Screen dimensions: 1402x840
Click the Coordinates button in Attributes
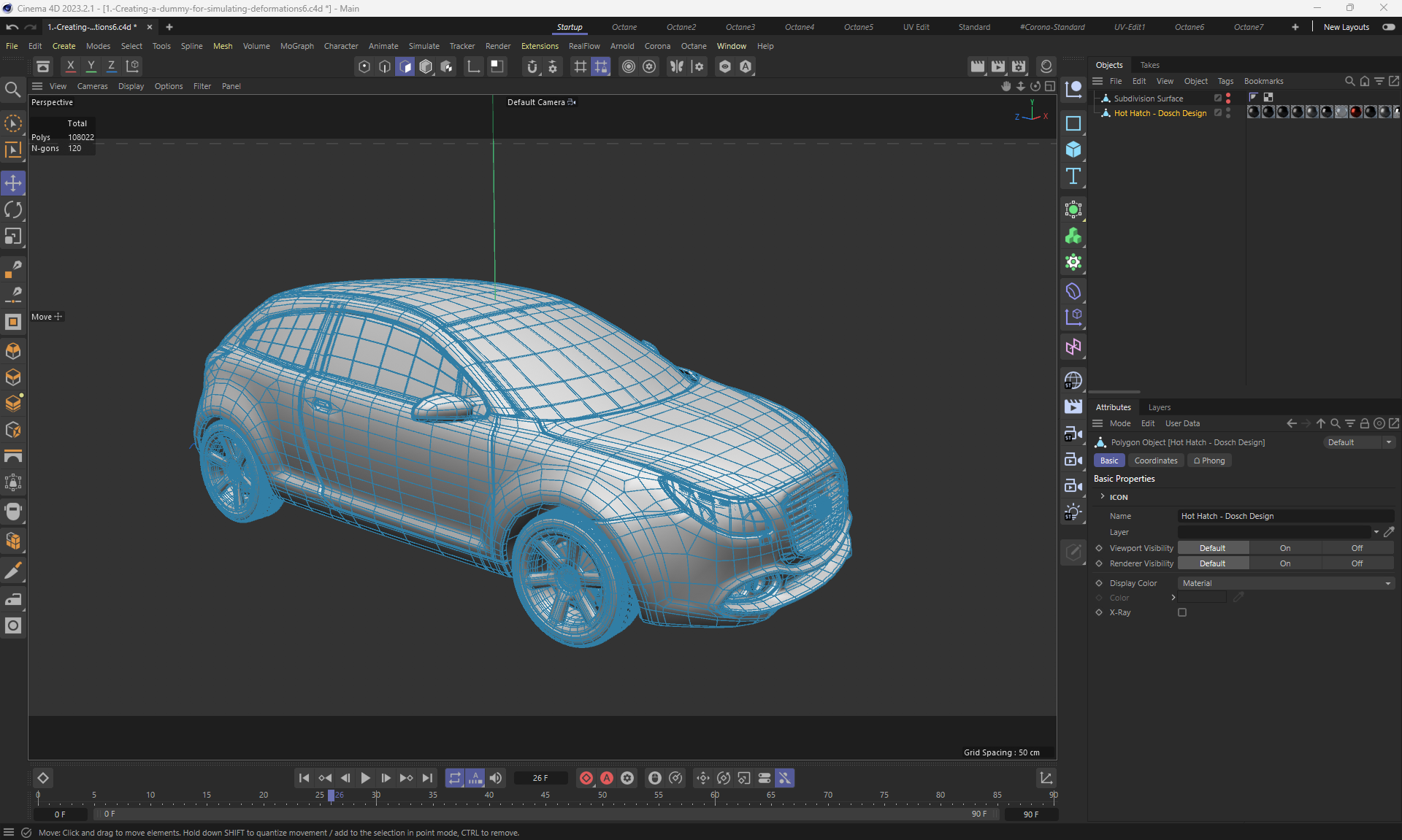pos(1155,461)
